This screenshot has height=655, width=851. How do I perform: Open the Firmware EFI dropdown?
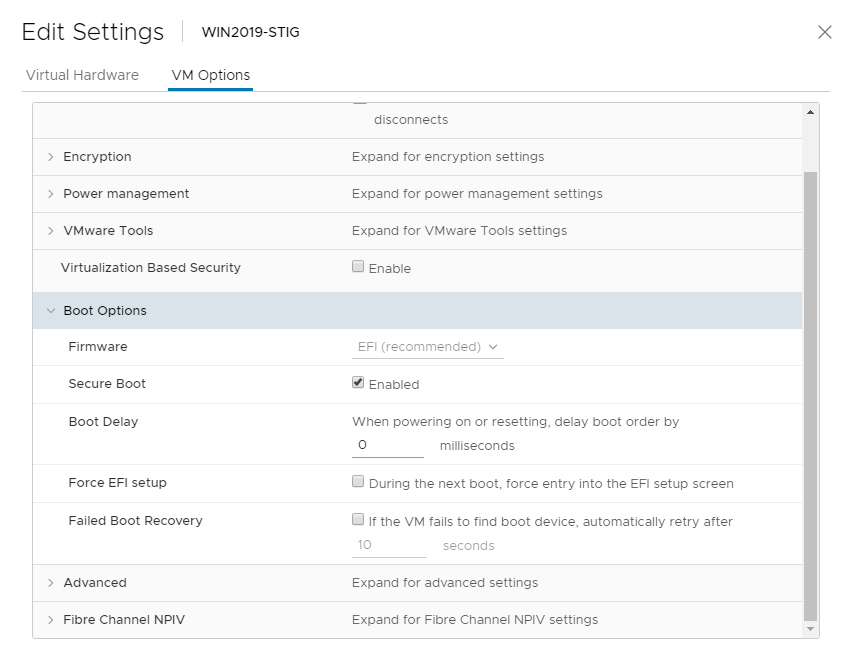pos(427,347)
